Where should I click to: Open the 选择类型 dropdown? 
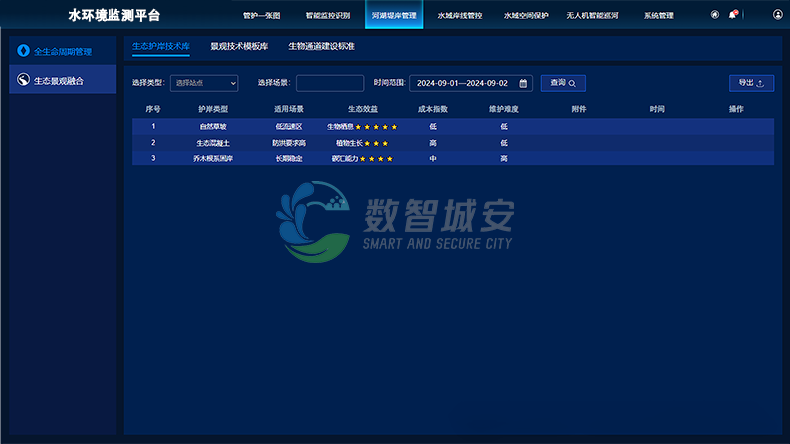pos(204,83)
